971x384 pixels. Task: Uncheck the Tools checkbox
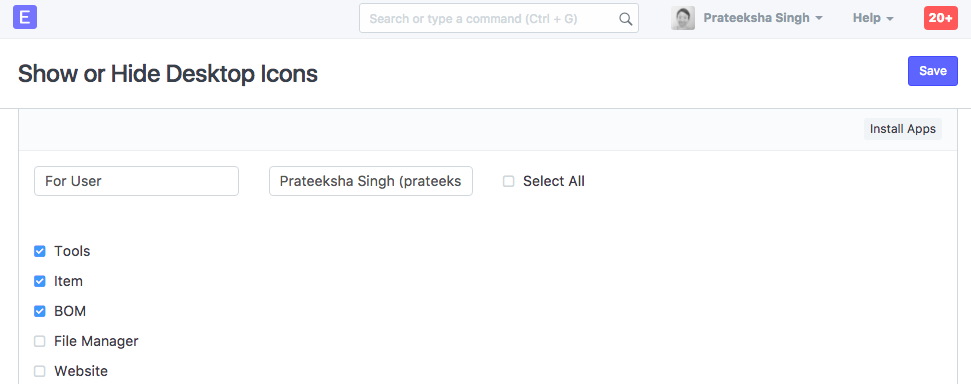[x=40, y=251]
